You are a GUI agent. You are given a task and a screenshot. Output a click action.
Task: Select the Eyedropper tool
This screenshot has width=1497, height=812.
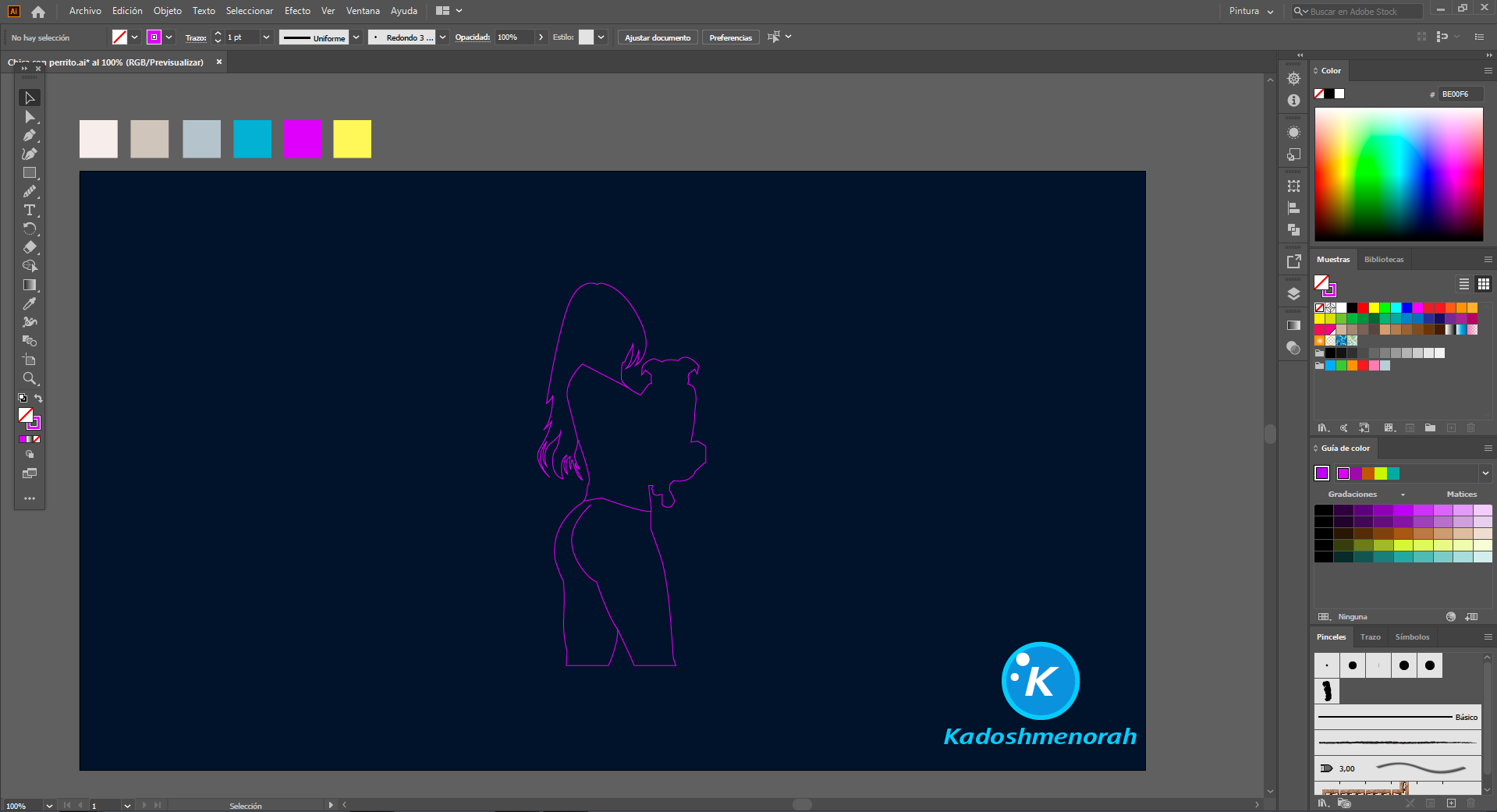pyautogui.click(x=30, y=304)
